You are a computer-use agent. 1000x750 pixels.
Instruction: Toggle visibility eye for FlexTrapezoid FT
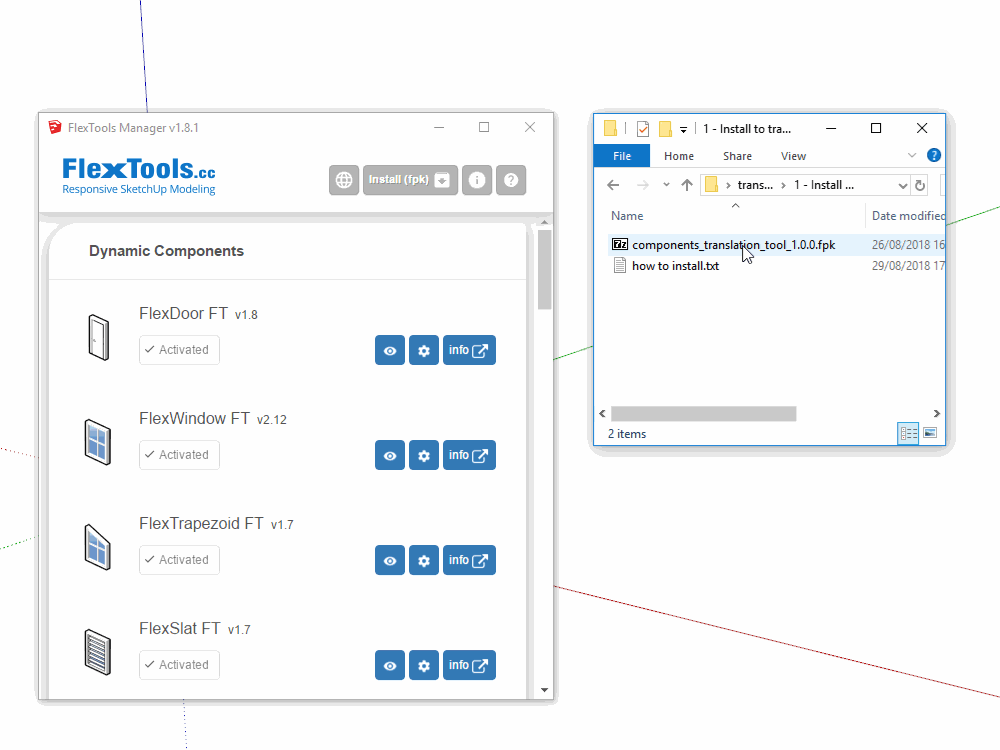390,560
